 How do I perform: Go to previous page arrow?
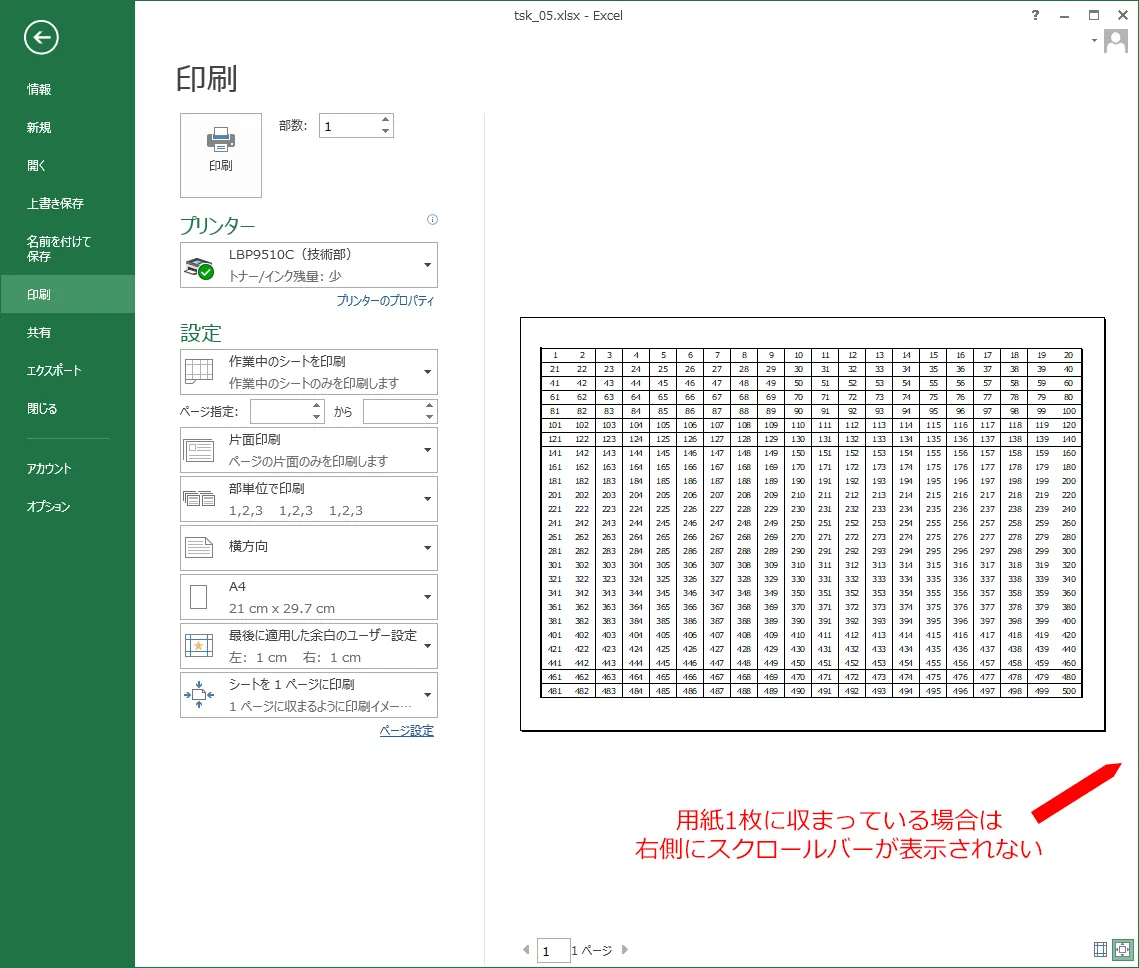tap(526, 949)
